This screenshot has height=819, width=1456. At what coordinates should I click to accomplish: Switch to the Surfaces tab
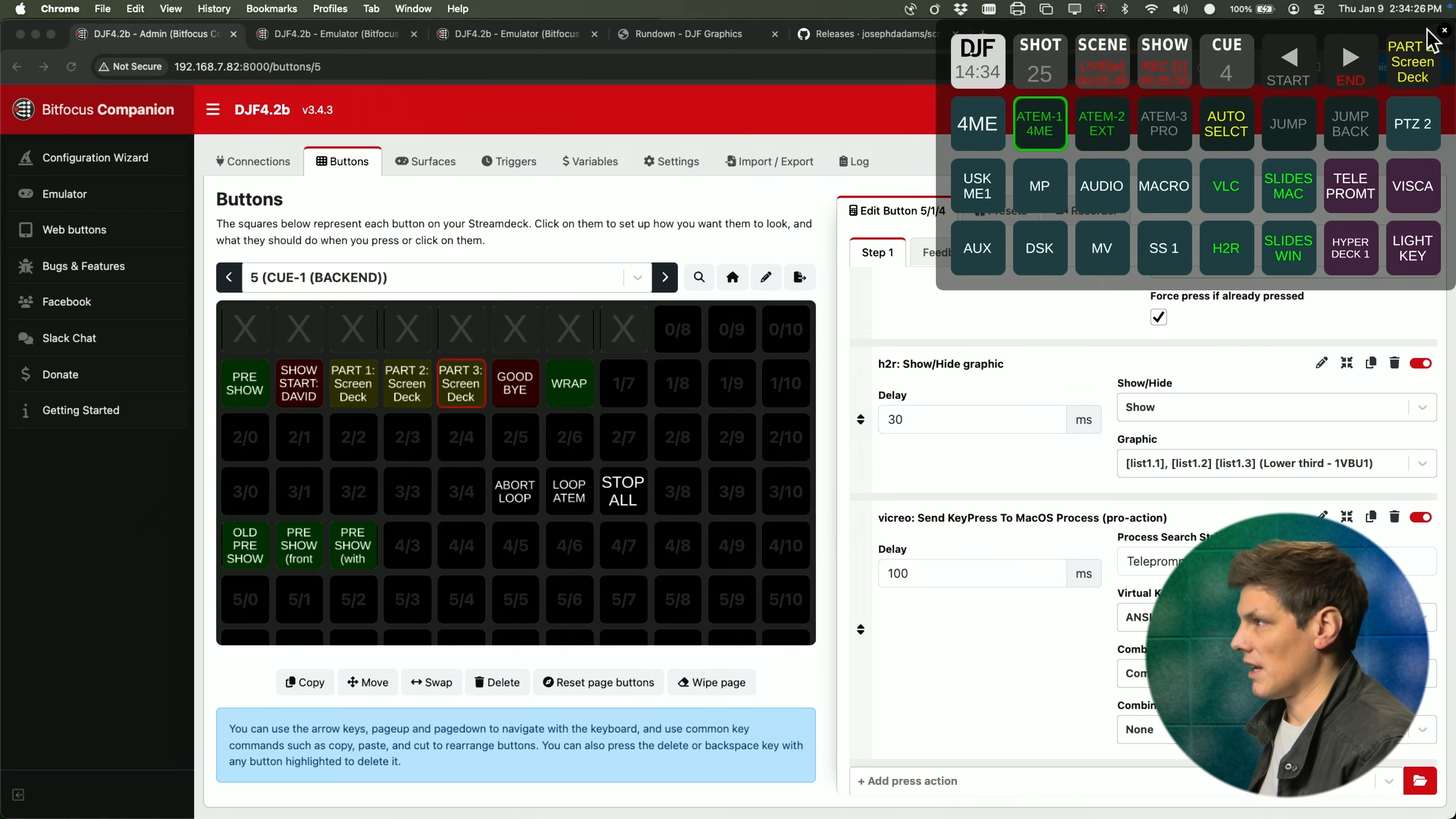425,161
